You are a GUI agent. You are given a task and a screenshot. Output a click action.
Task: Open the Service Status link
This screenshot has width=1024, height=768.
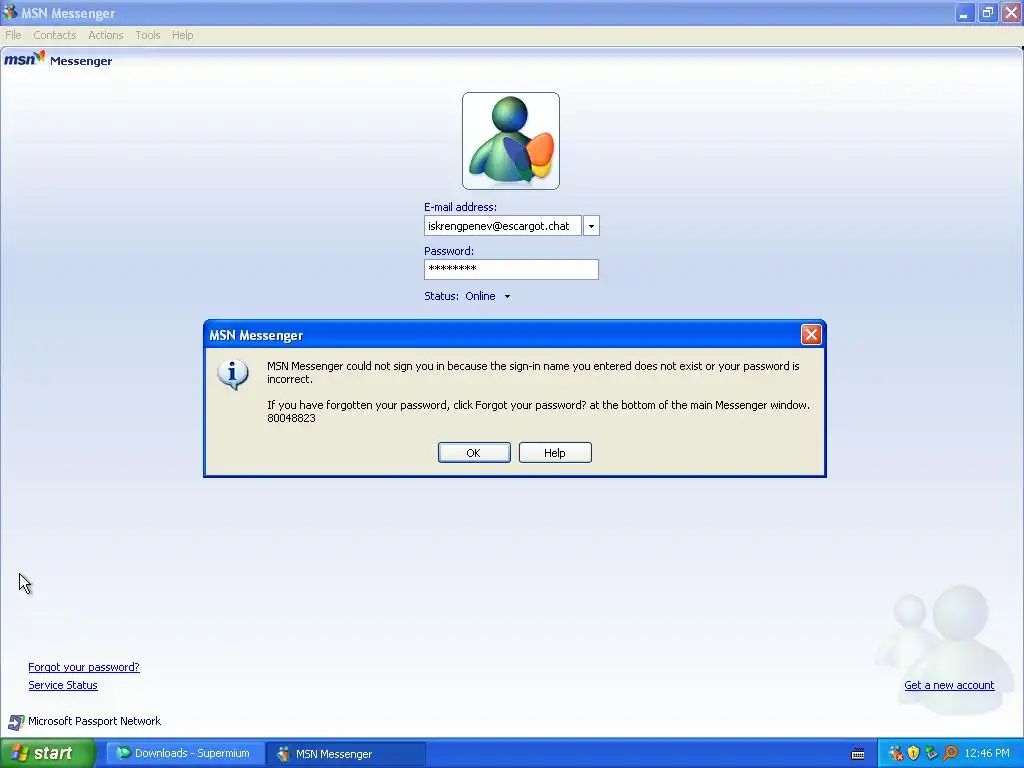pos(63,685)
